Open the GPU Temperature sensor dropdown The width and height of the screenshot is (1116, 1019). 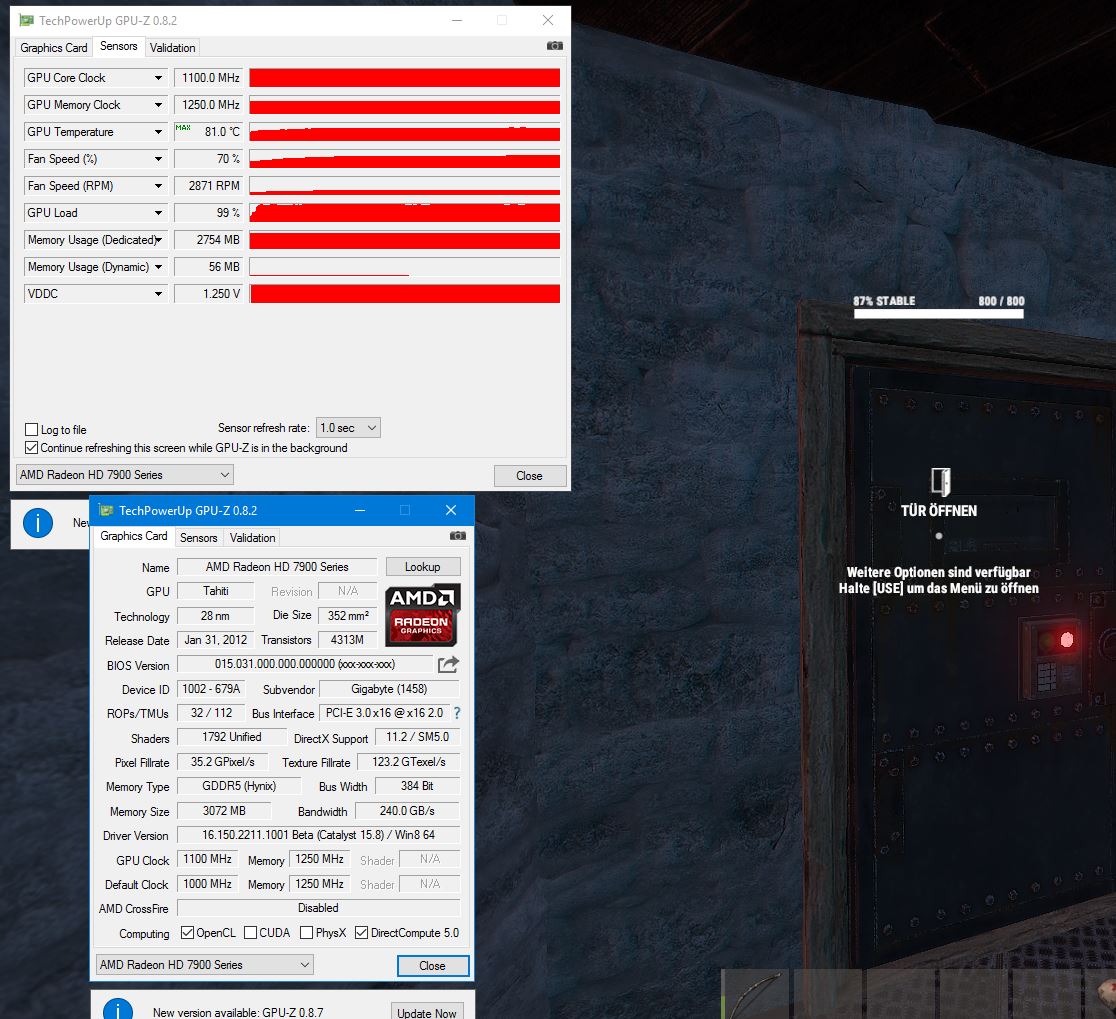158,132
